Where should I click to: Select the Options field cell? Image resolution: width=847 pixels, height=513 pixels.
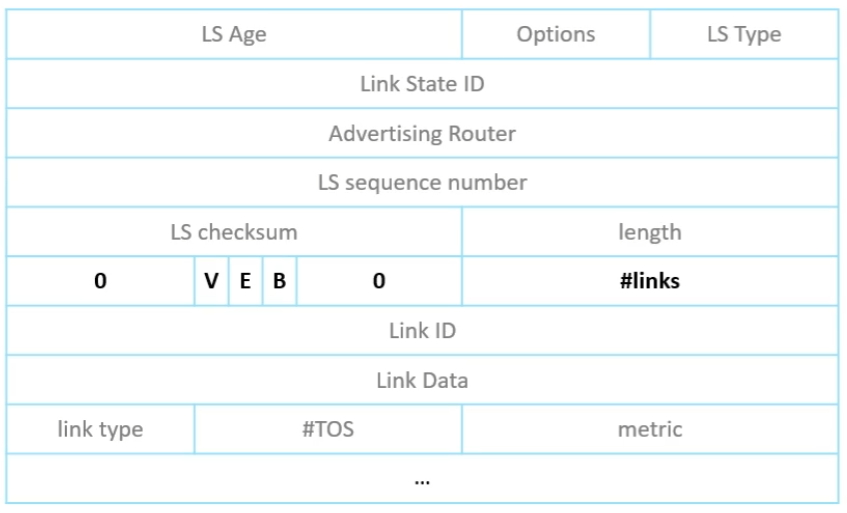pyautogui.click(x=556, y=35)
